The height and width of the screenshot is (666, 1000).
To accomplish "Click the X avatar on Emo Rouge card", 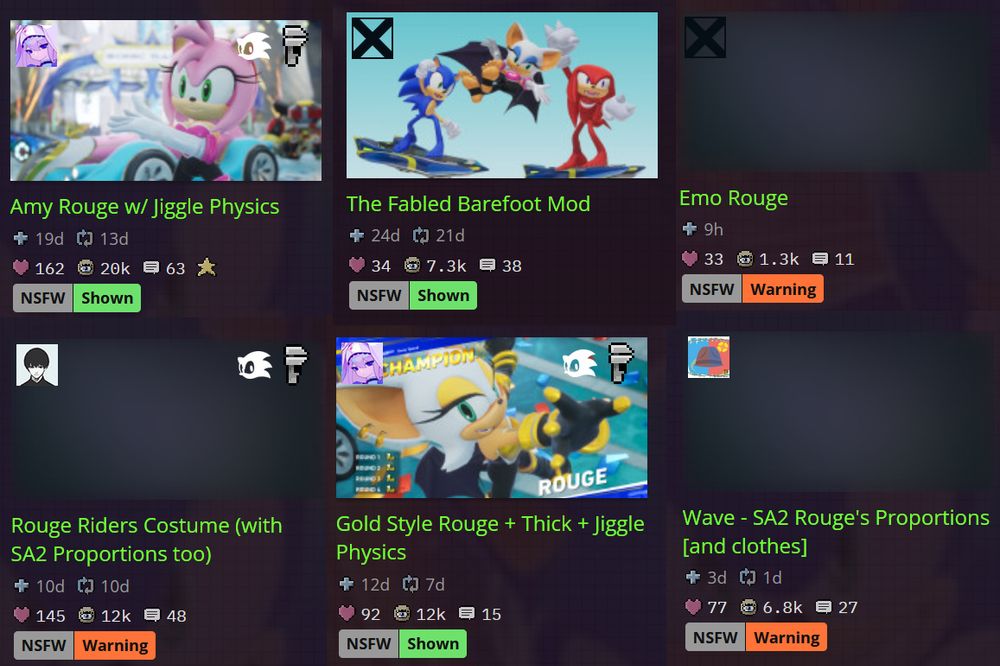I will [705, 37].
